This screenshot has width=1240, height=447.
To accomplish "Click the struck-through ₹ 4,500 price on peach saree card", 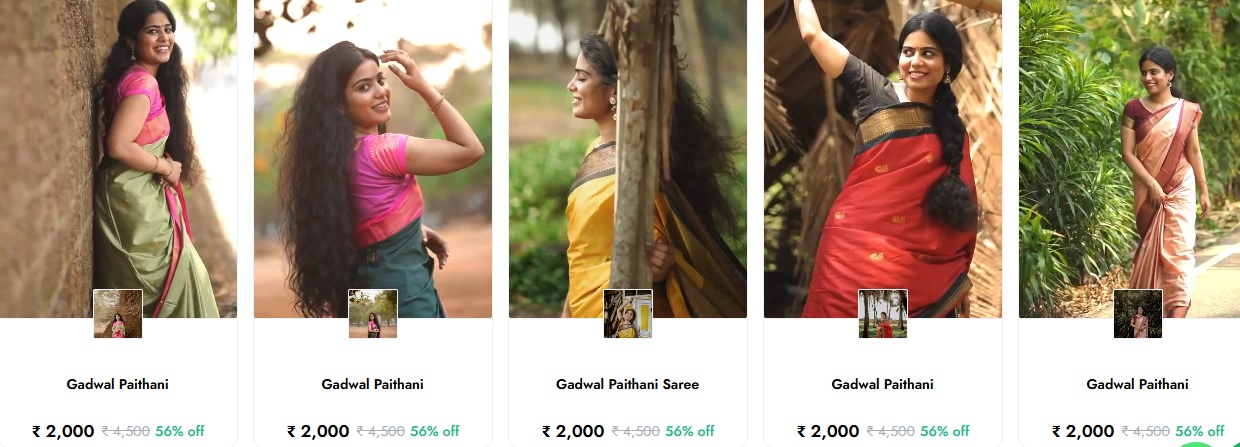I will [1145, 431].
